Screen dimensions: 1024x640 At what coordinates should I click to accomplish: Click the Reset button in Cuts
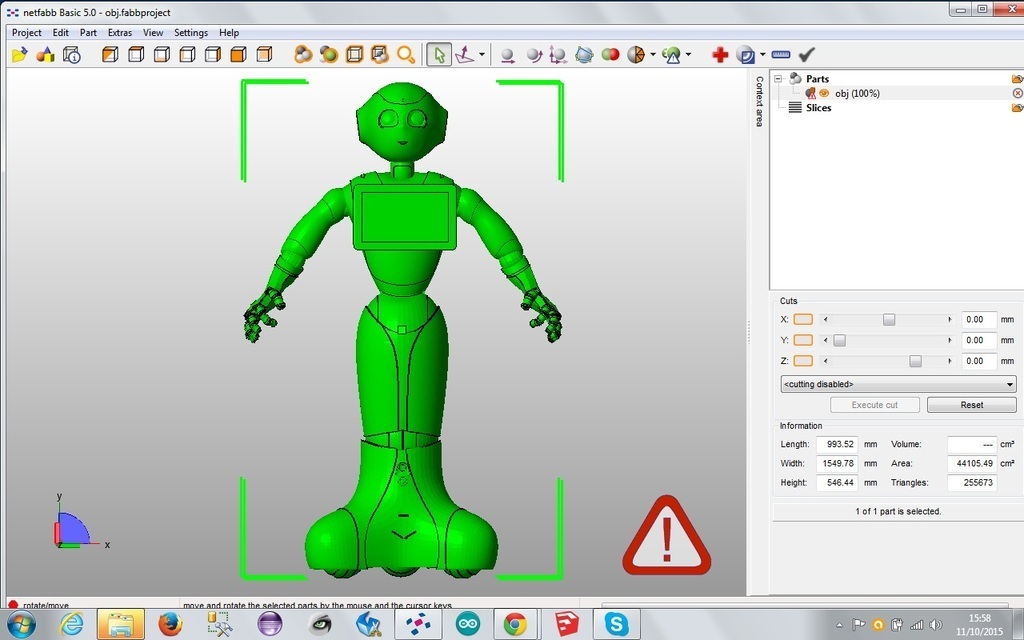pyautogui.click(x=971, y=405)
